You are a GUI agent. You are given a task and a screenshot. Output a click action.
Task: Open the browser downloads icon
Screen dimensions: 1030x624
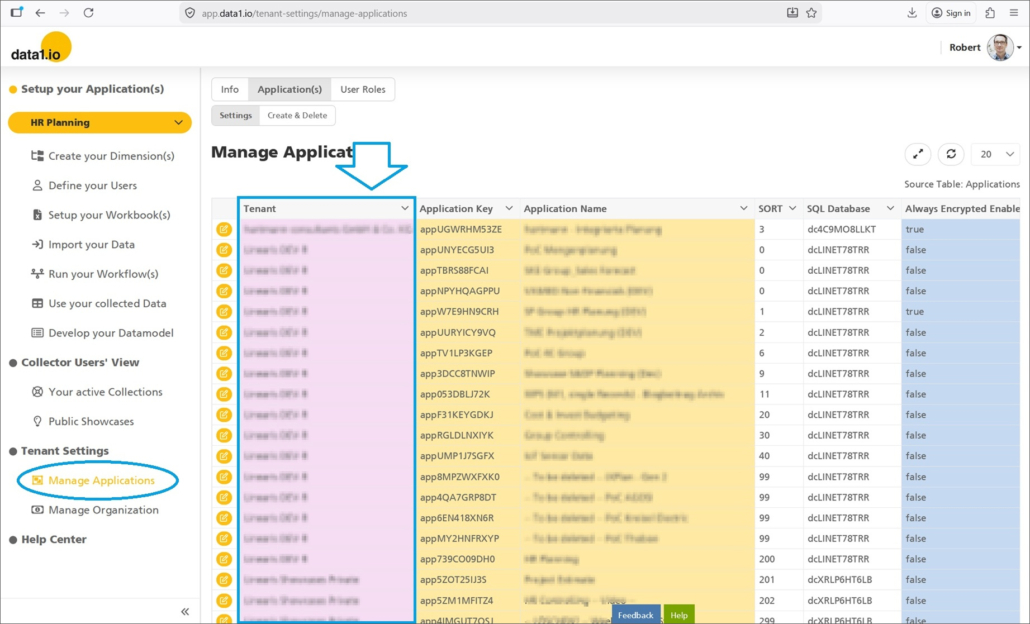[912, 13]
